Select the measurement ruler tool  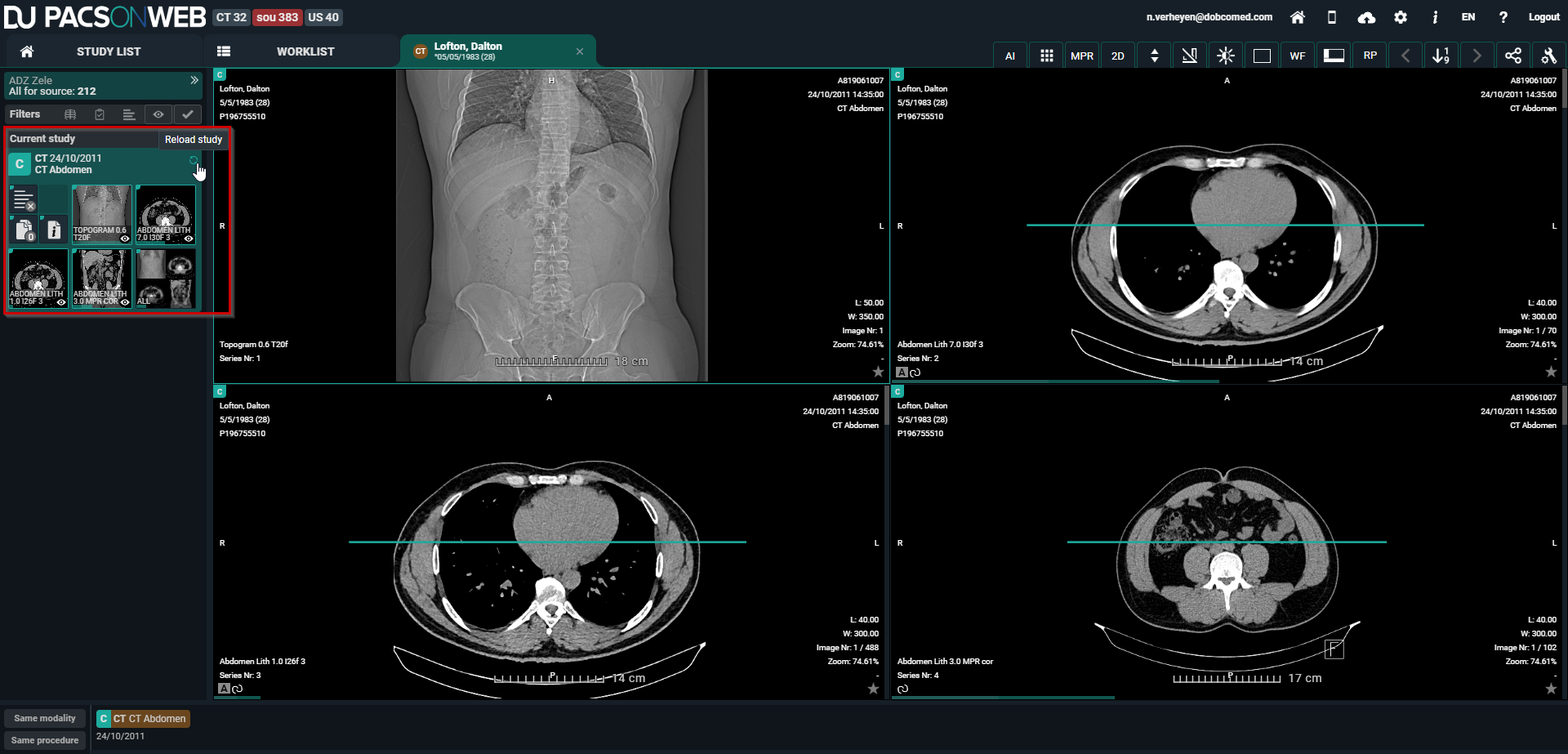pyautogui.click(x=1190, y=56)
